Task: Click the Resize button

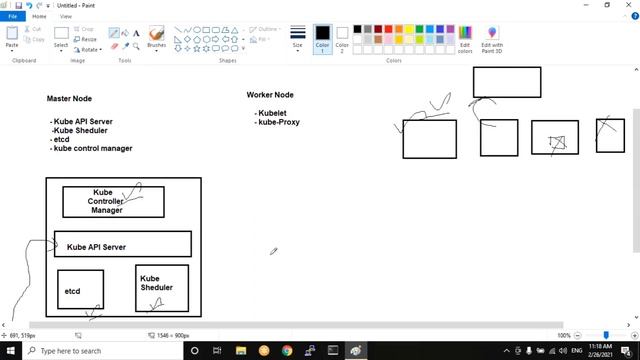Action: [85, 39]
